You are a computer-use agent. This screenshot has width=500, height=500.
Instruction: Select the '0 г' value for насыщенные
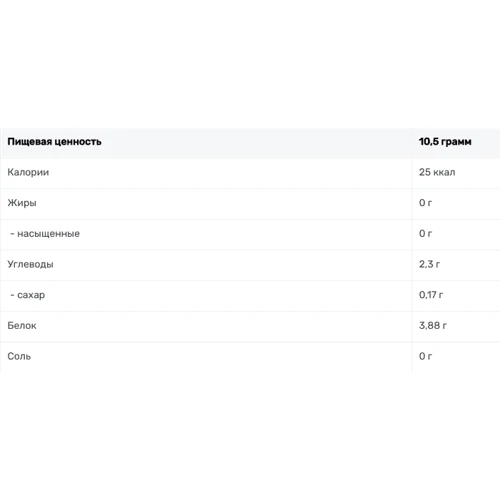425,234
